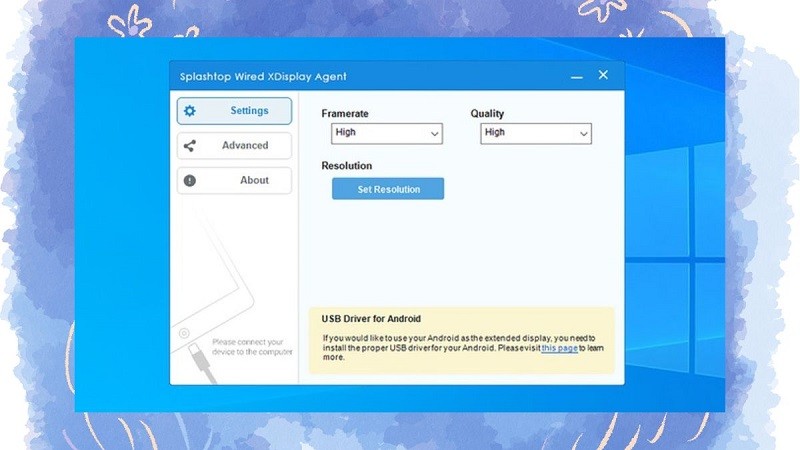The width and height of the screenshot is (800, 450).
Task: Open the Settings tab
Action: tap(235, 111)
